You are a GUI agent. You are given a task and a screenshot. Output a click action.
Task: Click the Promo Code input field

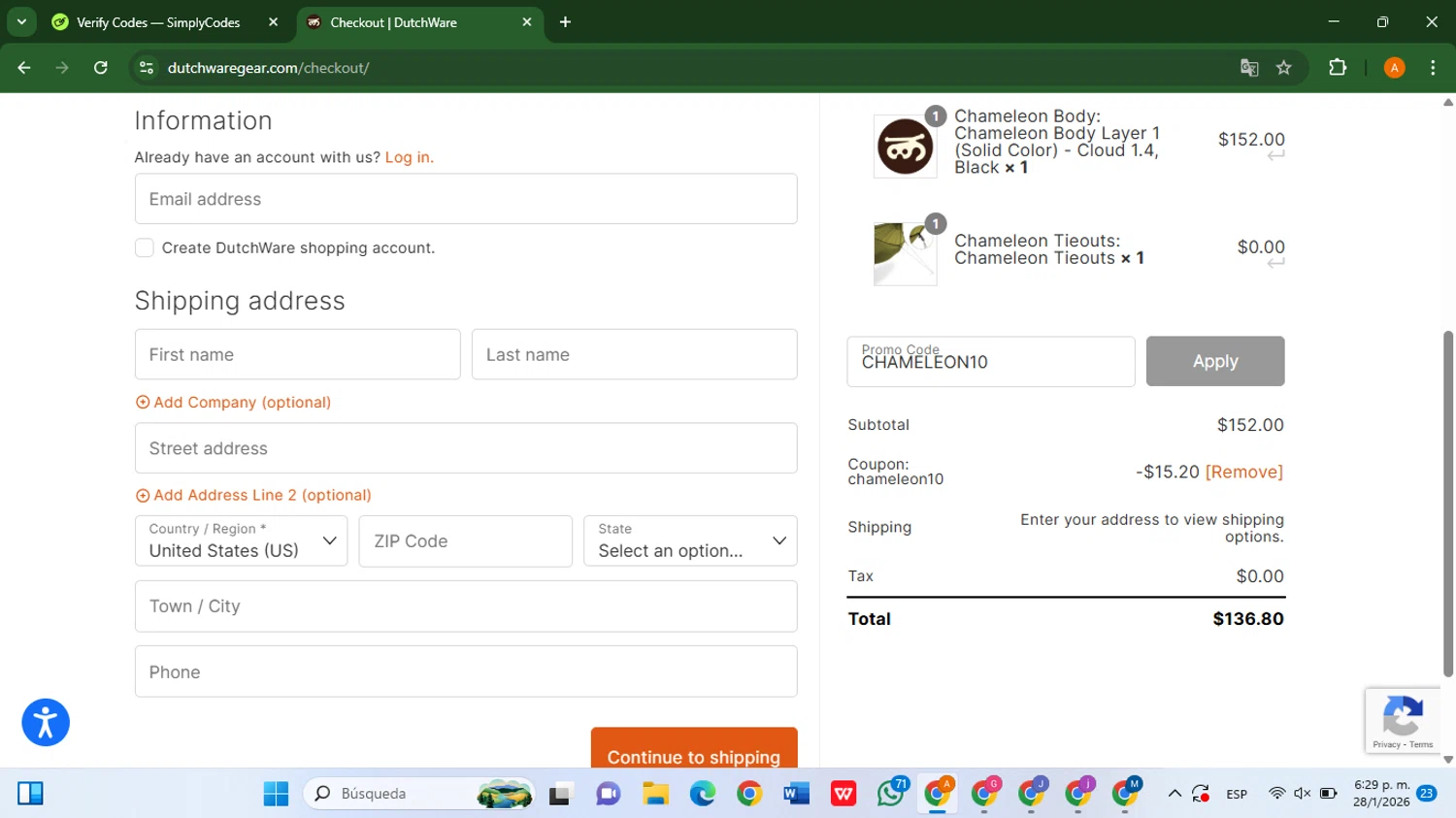click(x=991, y=361)
